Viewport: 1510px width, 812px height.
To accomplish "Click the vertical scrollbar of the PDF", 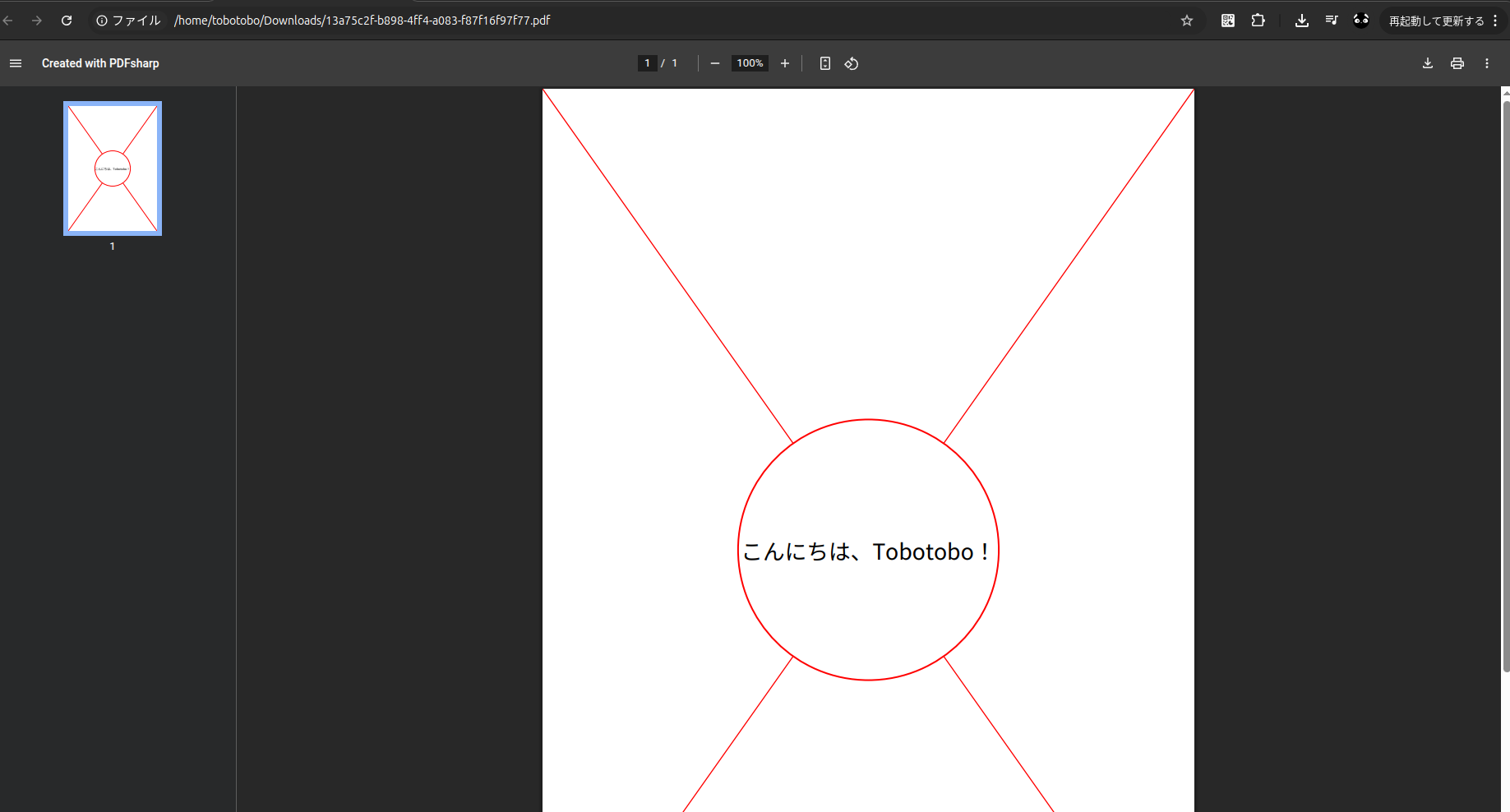I will point(1506,386).
